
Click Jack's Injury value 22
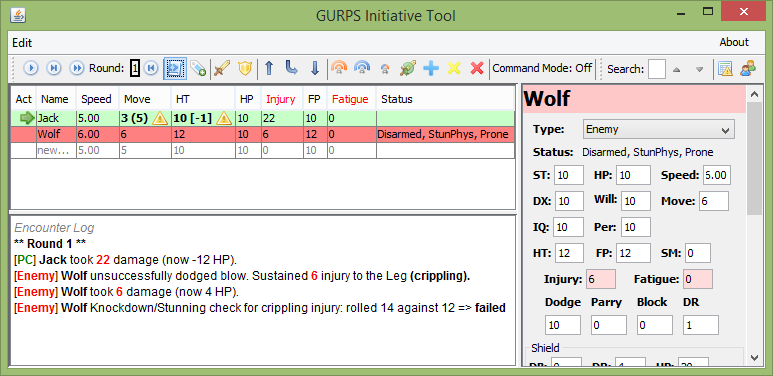pos(282,118)
